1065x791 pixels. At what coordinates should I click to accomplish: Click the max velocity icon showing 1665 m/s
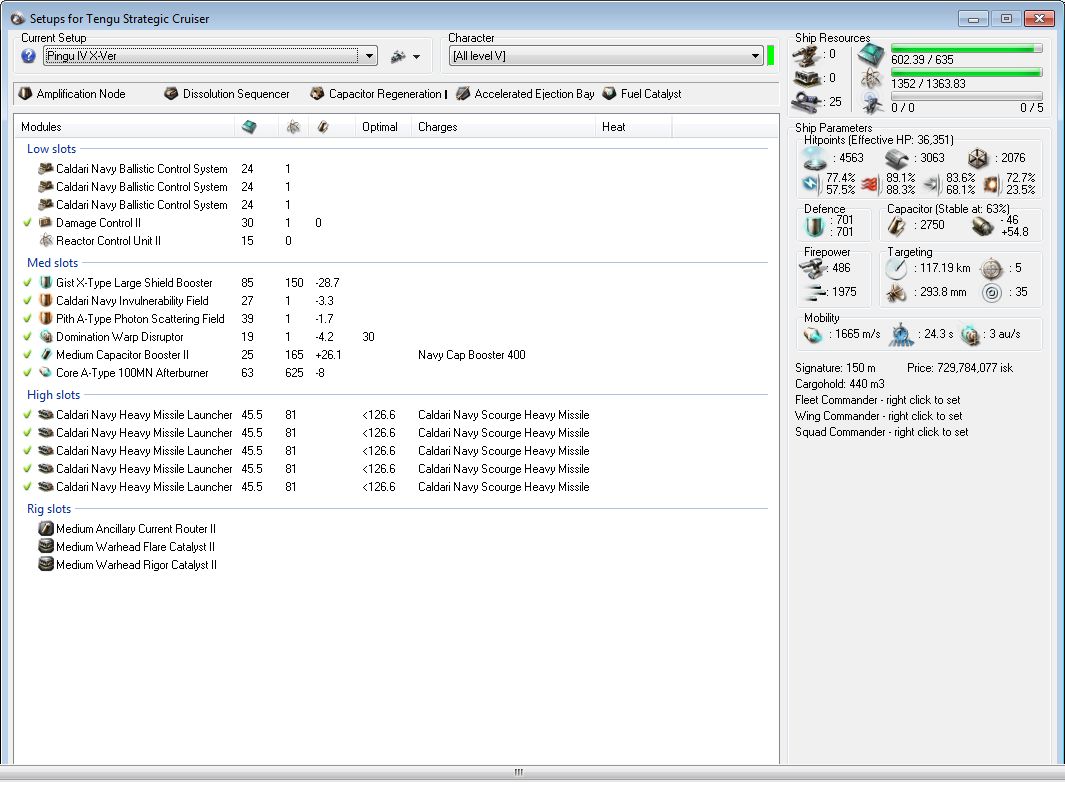pyautogui.click(x=813, y=335)
